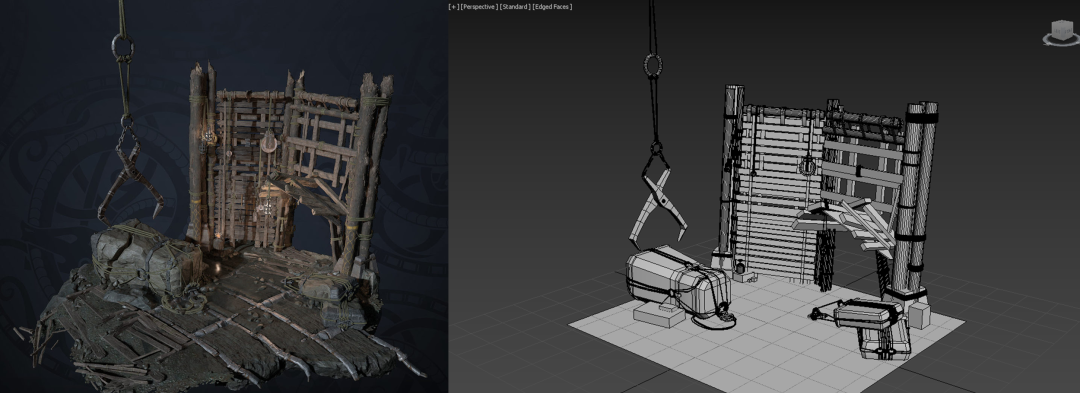Select the large wireframe crate under the claw

(x=678, y=284)
